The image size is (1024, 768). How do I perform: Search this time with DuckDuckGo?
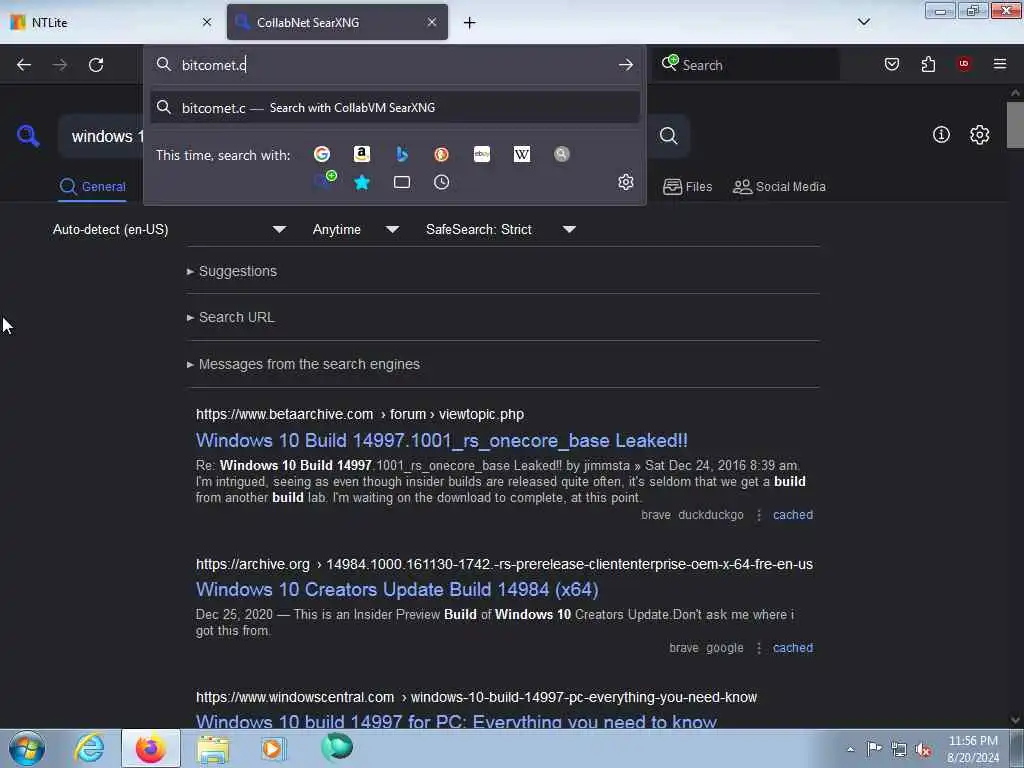pos(441,154)
